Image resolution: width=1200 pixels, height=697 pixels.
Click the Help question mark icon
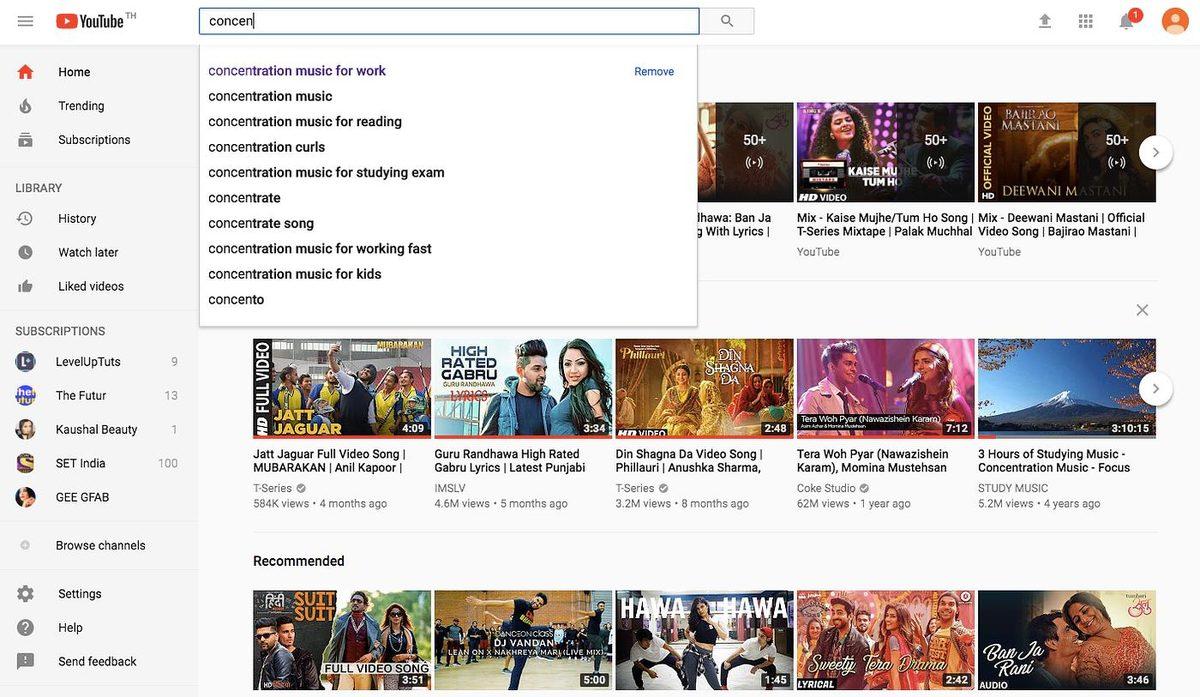tap(25, 628)
